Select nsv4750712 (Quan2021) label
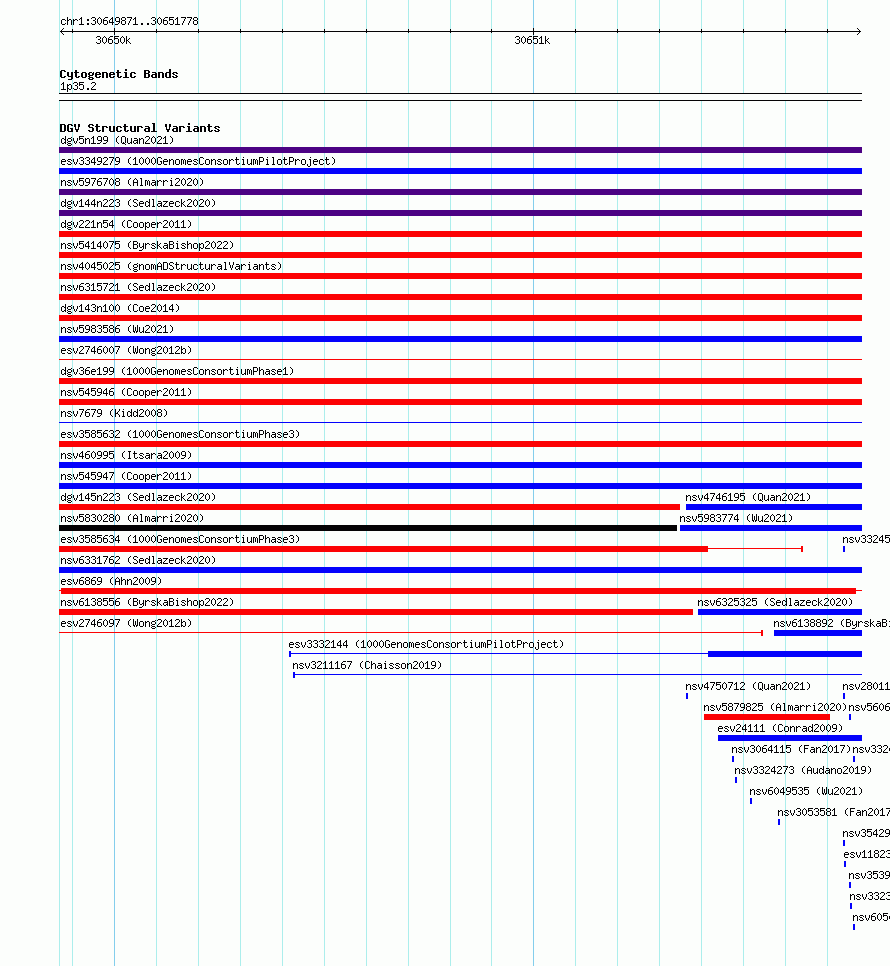This screenshot has width=890, height=966. 748,685
